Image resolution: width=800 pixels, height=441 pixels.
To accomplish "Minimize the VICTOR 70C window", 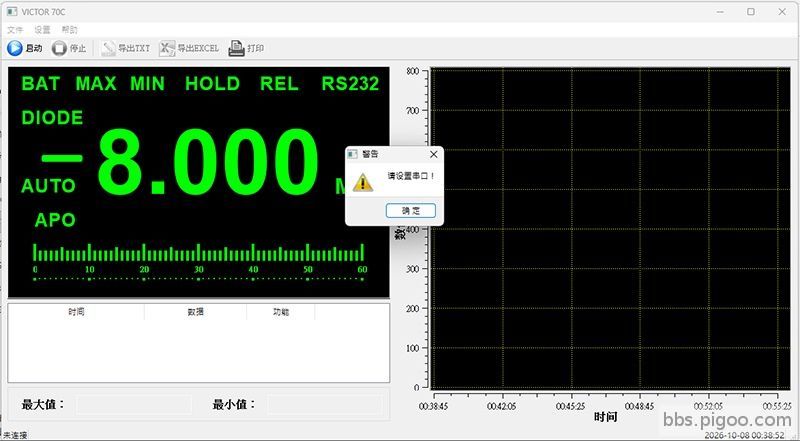I will pyautogui.click(x=720, y=11).
